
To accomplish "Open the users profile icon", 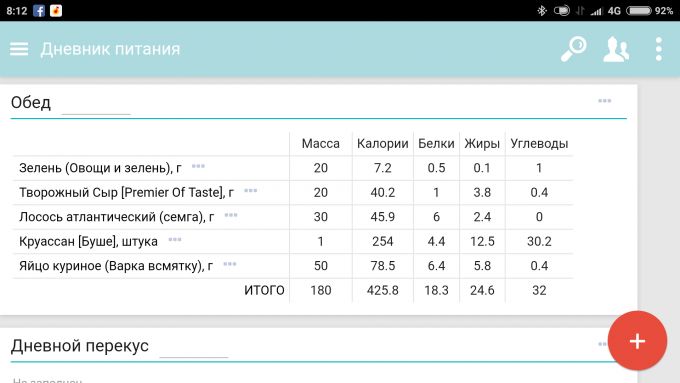I will 616,49.
